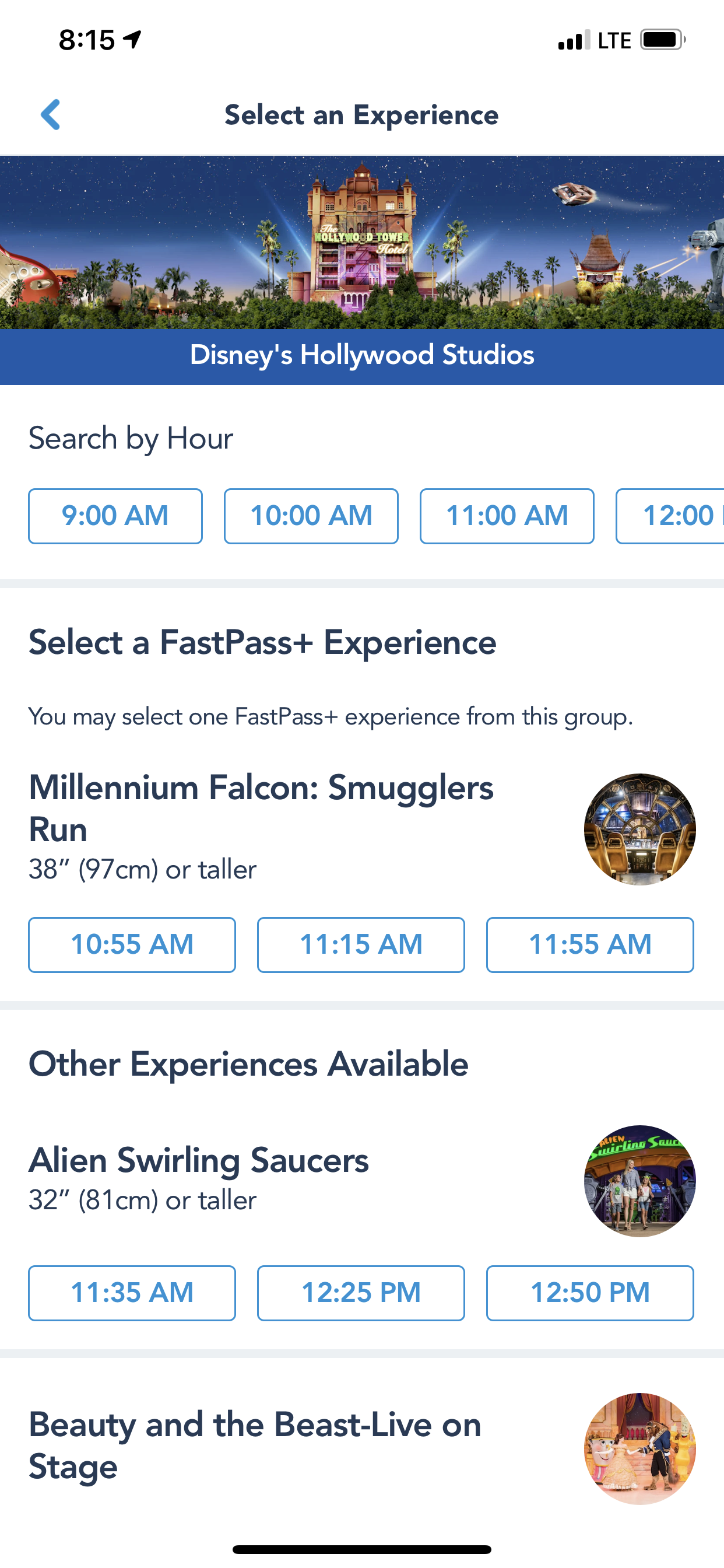Screen dimensions: 724x1568
Task: Book Alien Swirling Saucers at 12:50 PM
Action: 589,1292
